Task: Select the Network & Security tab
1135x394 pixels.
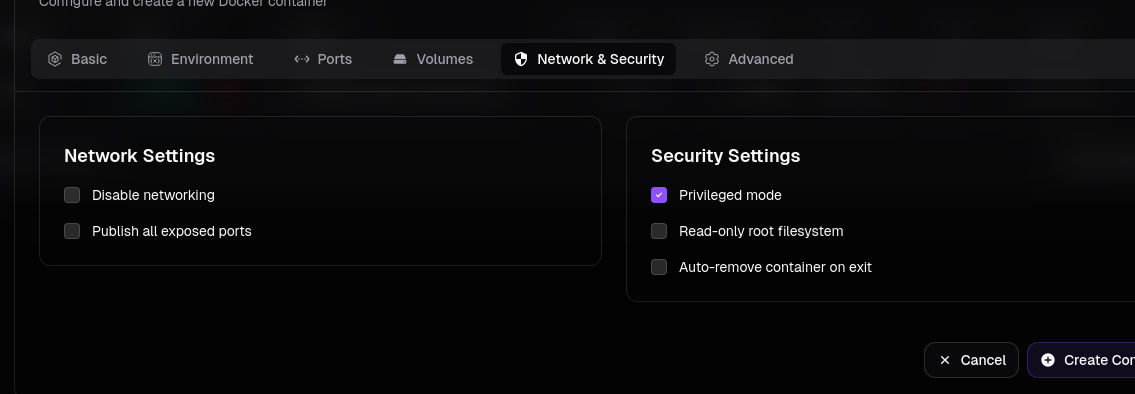Action: pyautogui.click(x=588, y=59)
